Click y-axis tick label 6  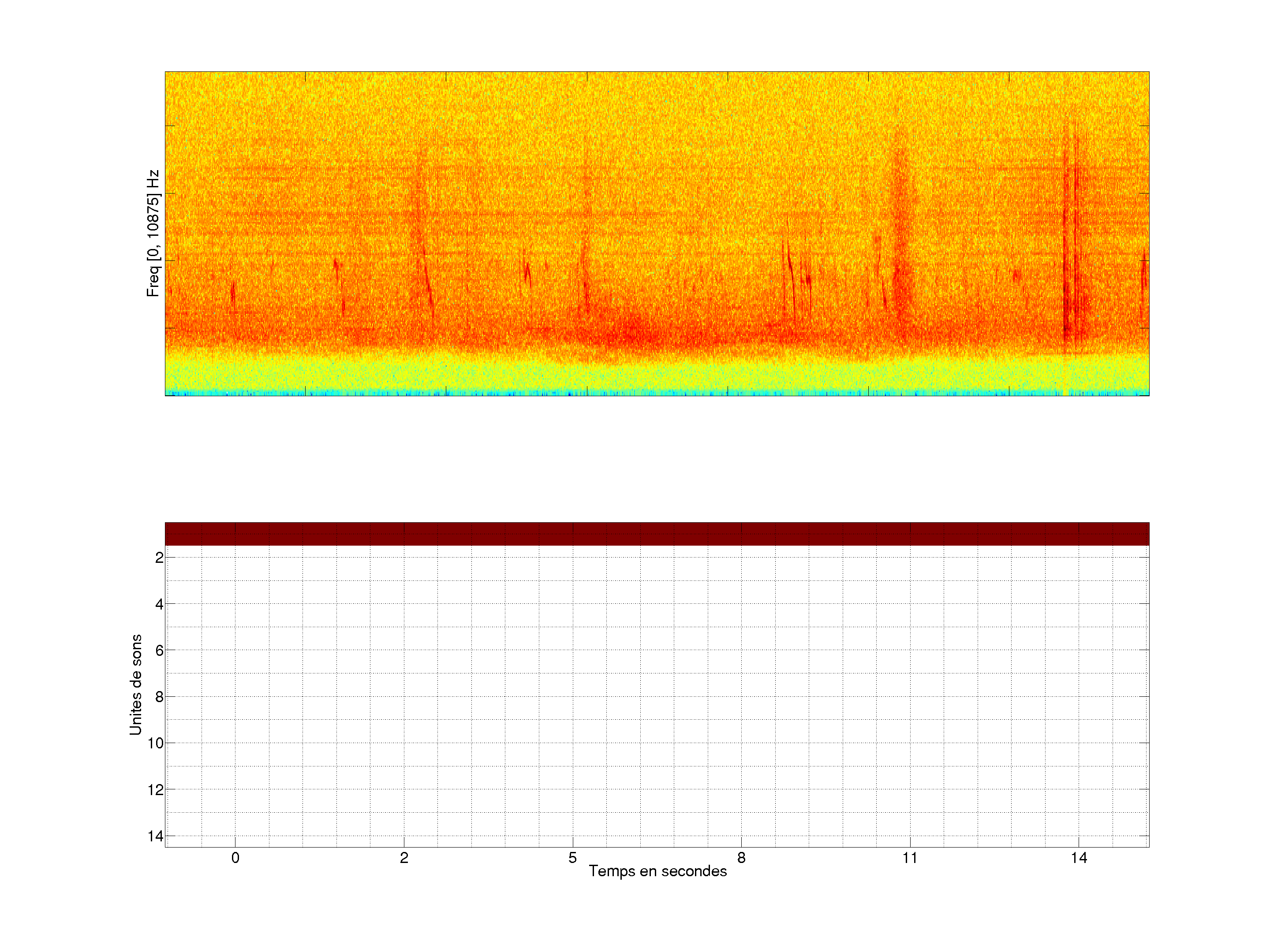tap(159, 651)
